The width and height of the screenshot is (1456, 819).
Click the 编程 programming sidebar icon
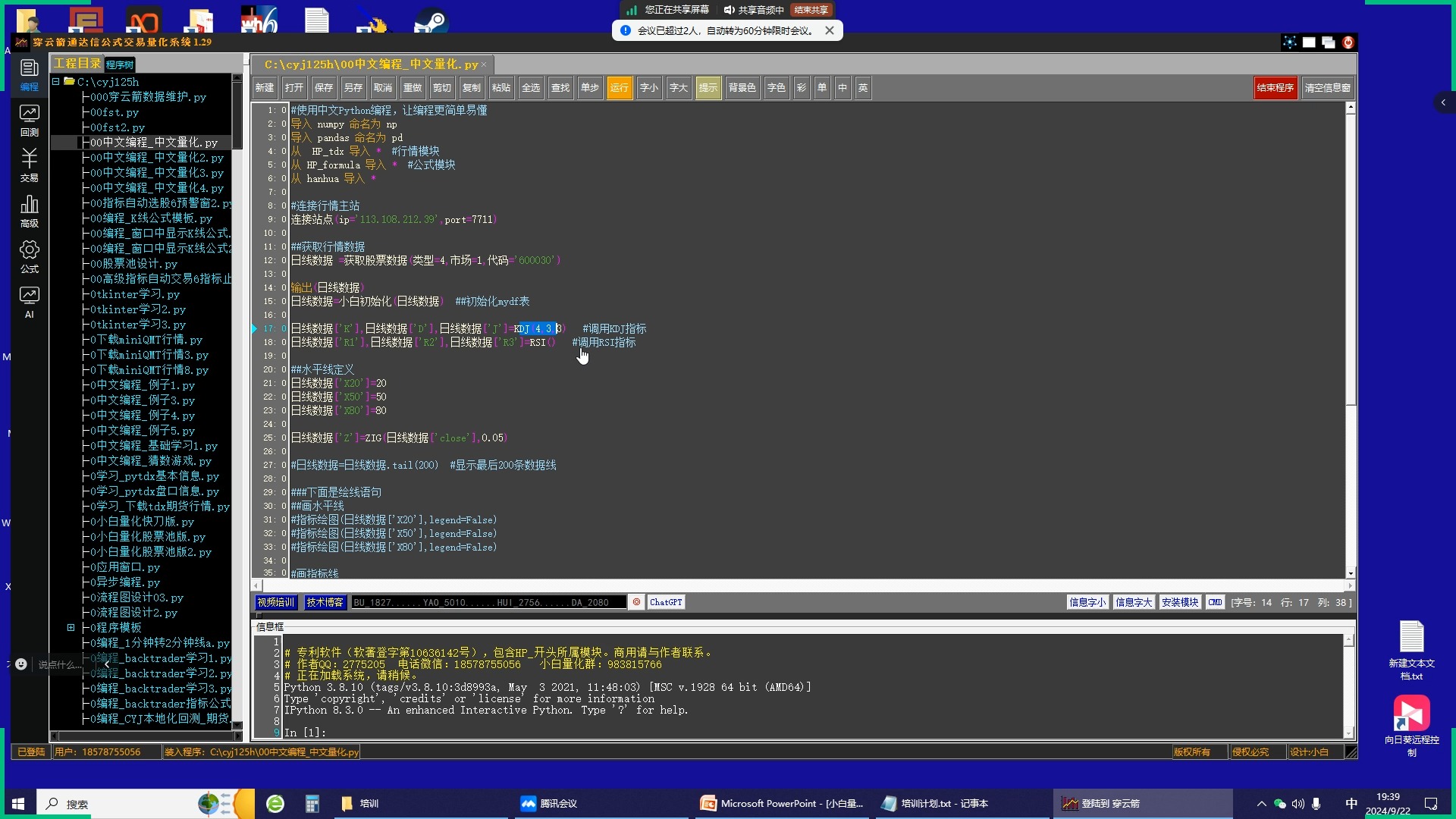click(29, 74)
